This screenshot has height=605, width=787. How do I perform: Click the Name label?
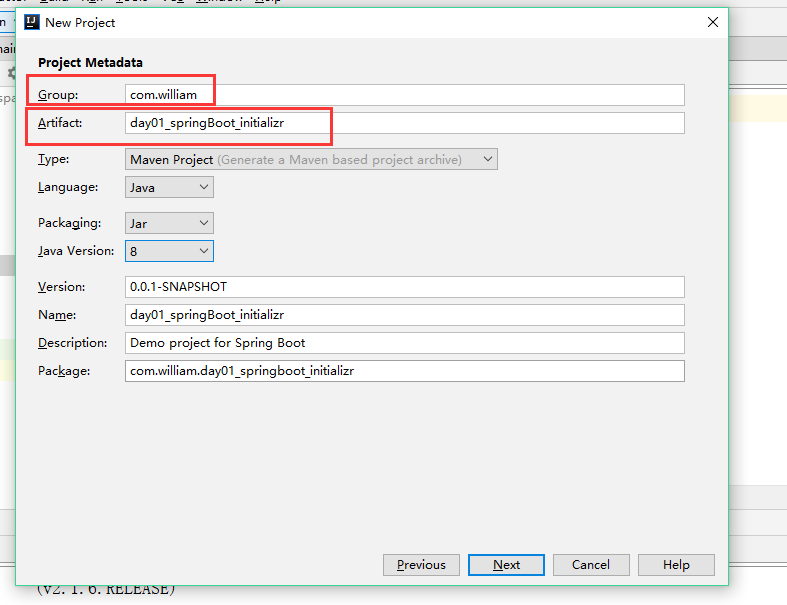(57, 315)
